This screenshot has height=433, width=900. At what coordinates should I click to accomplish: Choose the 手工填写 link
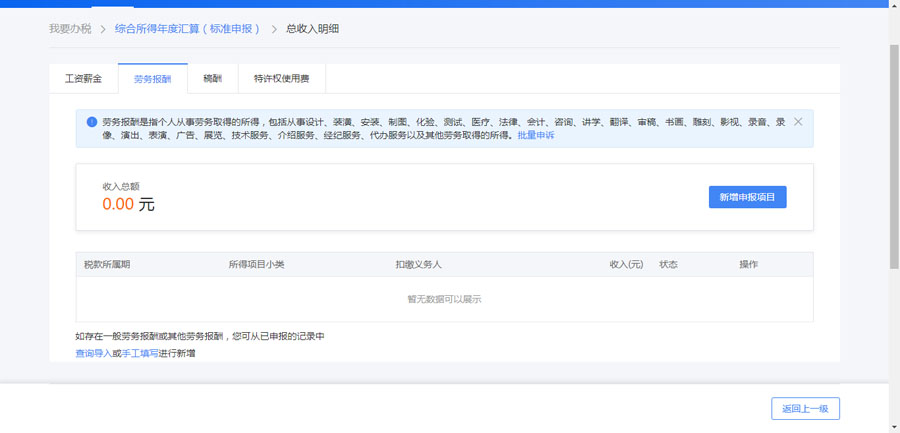(139, 354)
